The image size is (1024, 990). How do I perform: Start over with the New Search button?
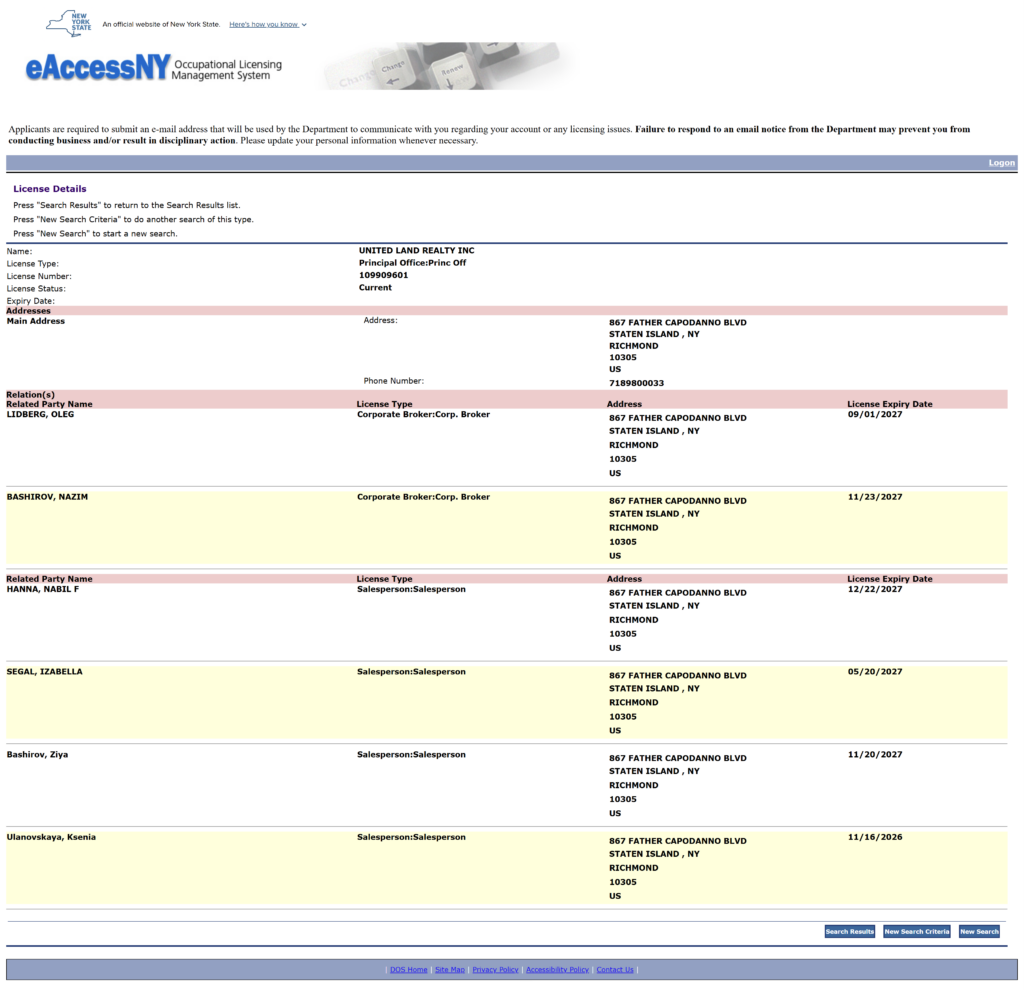(x=979, y=932)
